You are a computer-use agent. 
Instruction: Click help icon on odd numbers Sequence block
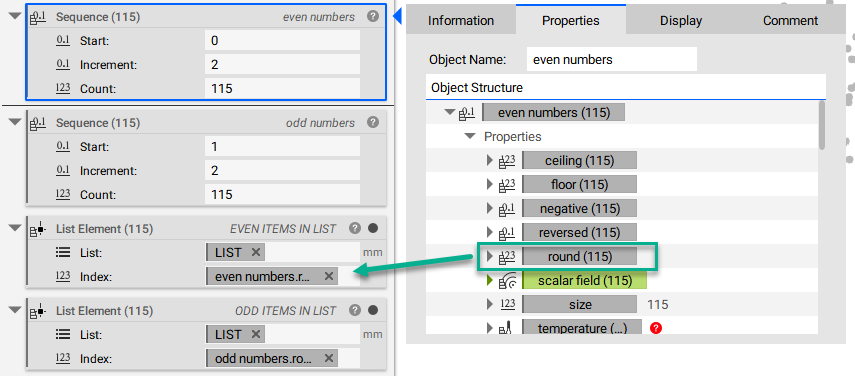click(x=373, y=122)
